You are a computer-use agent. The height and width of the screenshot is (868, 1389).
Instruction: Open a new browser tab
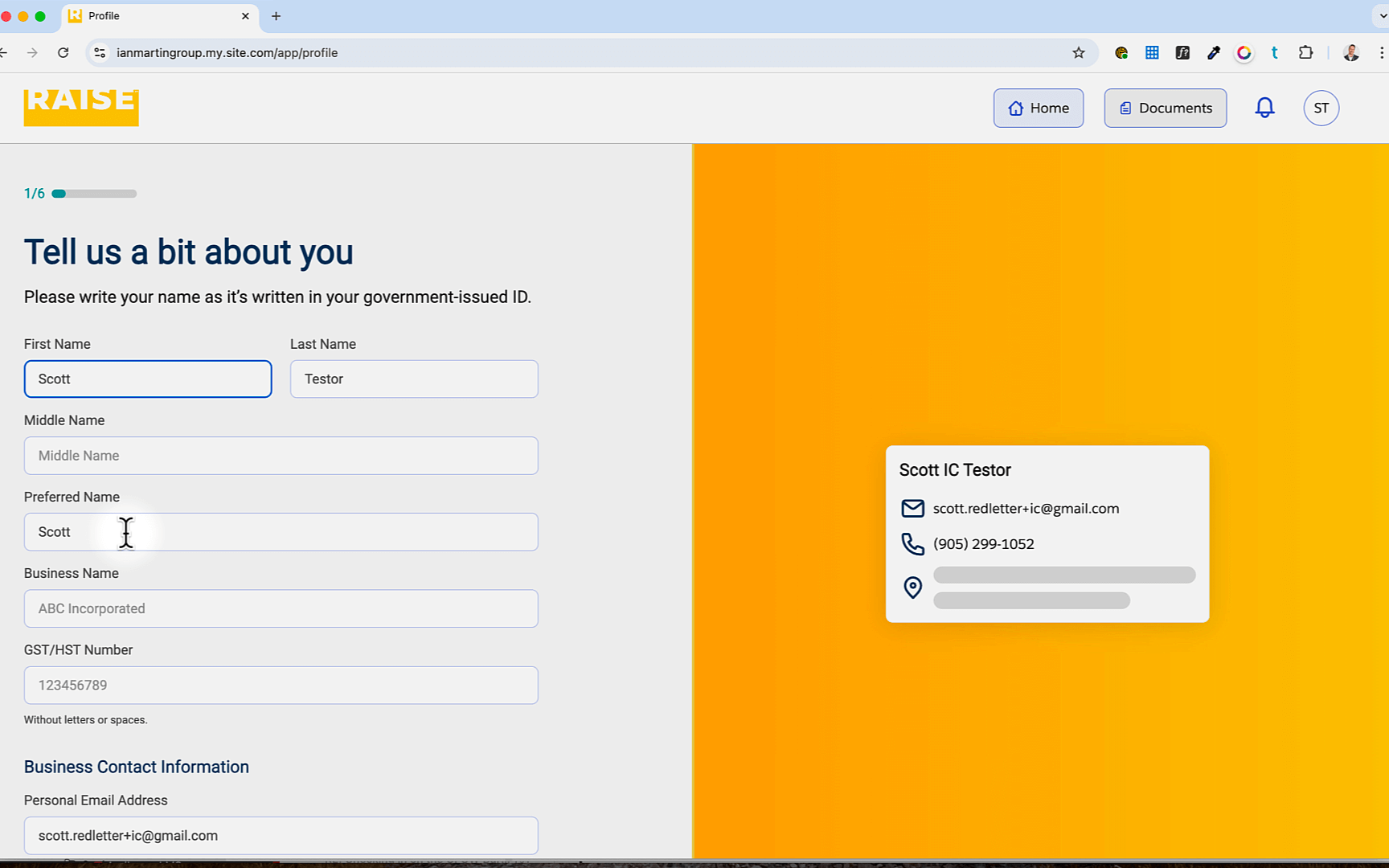[276, 16]
